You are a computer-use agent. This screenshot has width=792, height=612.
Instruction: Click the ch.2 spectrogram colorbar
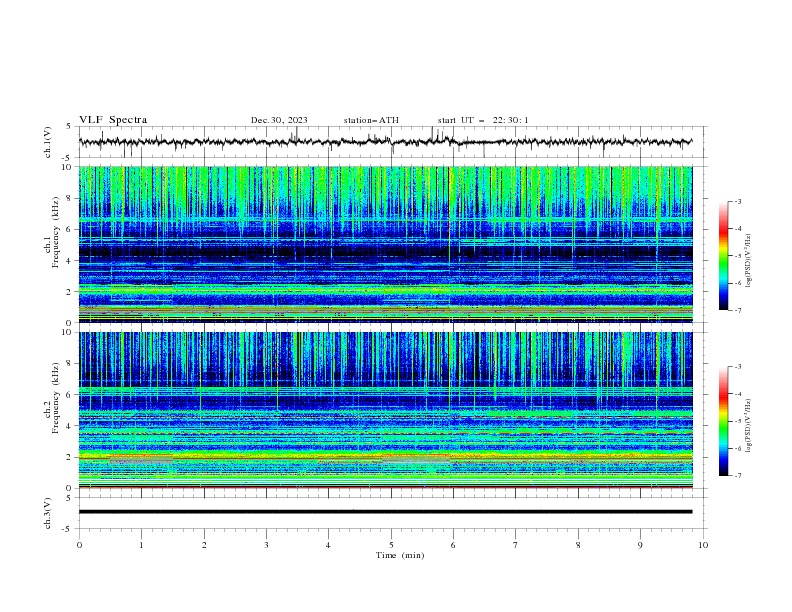(724, 421)
